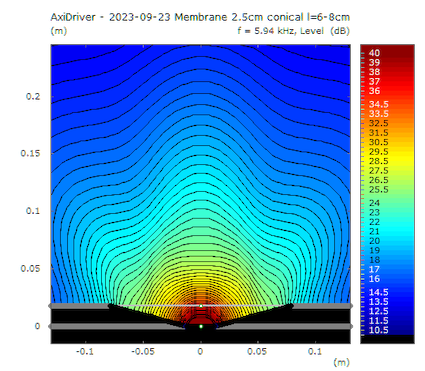Click the '32.5' value on the color scale

(x=378, y=123)
